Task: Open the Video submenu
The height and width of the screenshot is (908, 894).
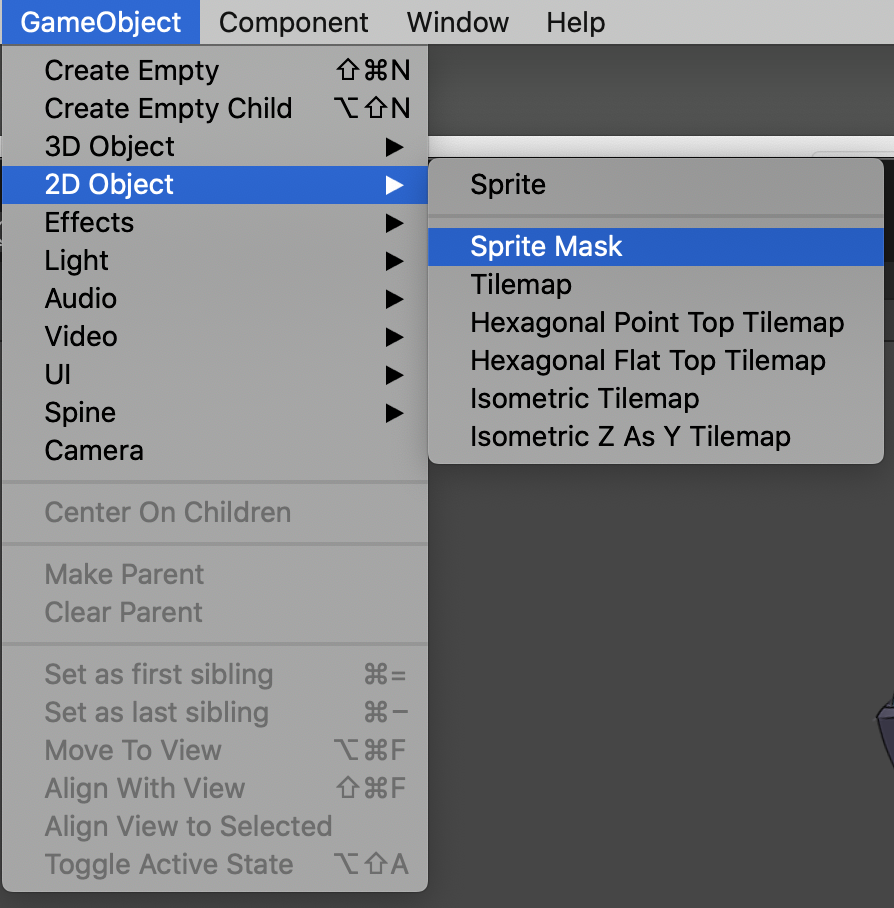Action: coord(81,337)
